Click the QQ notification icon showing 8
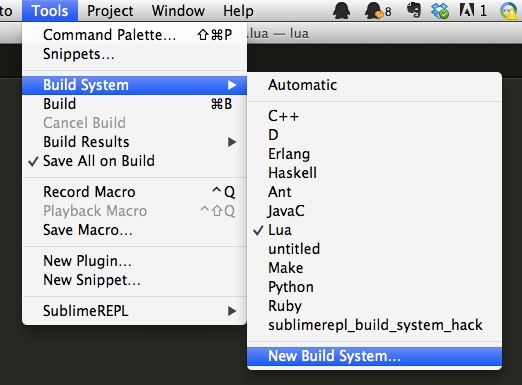The image size is (522, 385). click(x=378, y=11)
